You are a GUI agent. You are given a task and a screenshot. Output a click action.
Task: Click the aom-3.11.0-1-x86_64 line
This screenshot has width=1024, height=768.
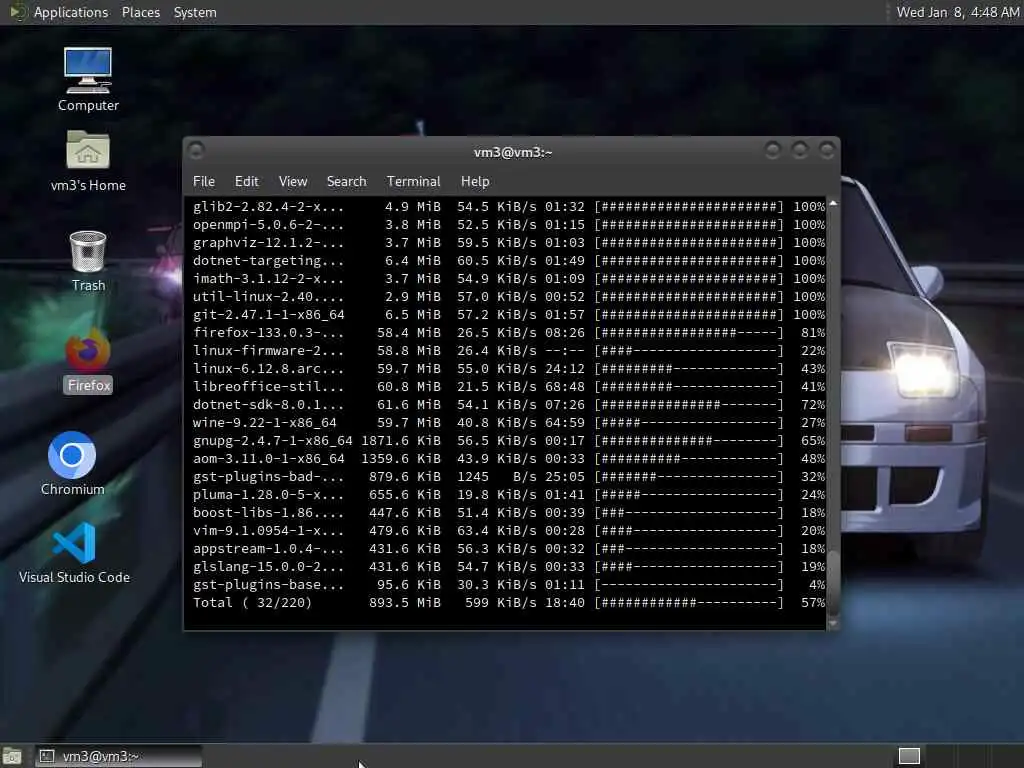pyautogui.click(x=509, y=458)
